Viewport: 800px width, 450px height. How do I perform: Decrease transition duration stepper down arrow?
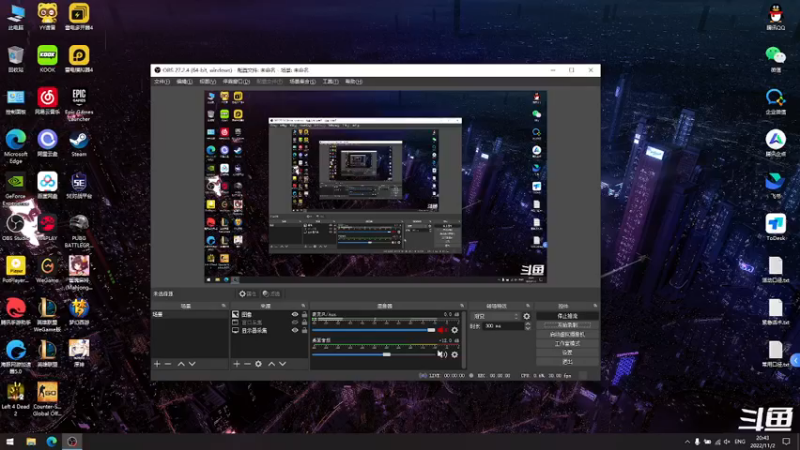point(528,328)
